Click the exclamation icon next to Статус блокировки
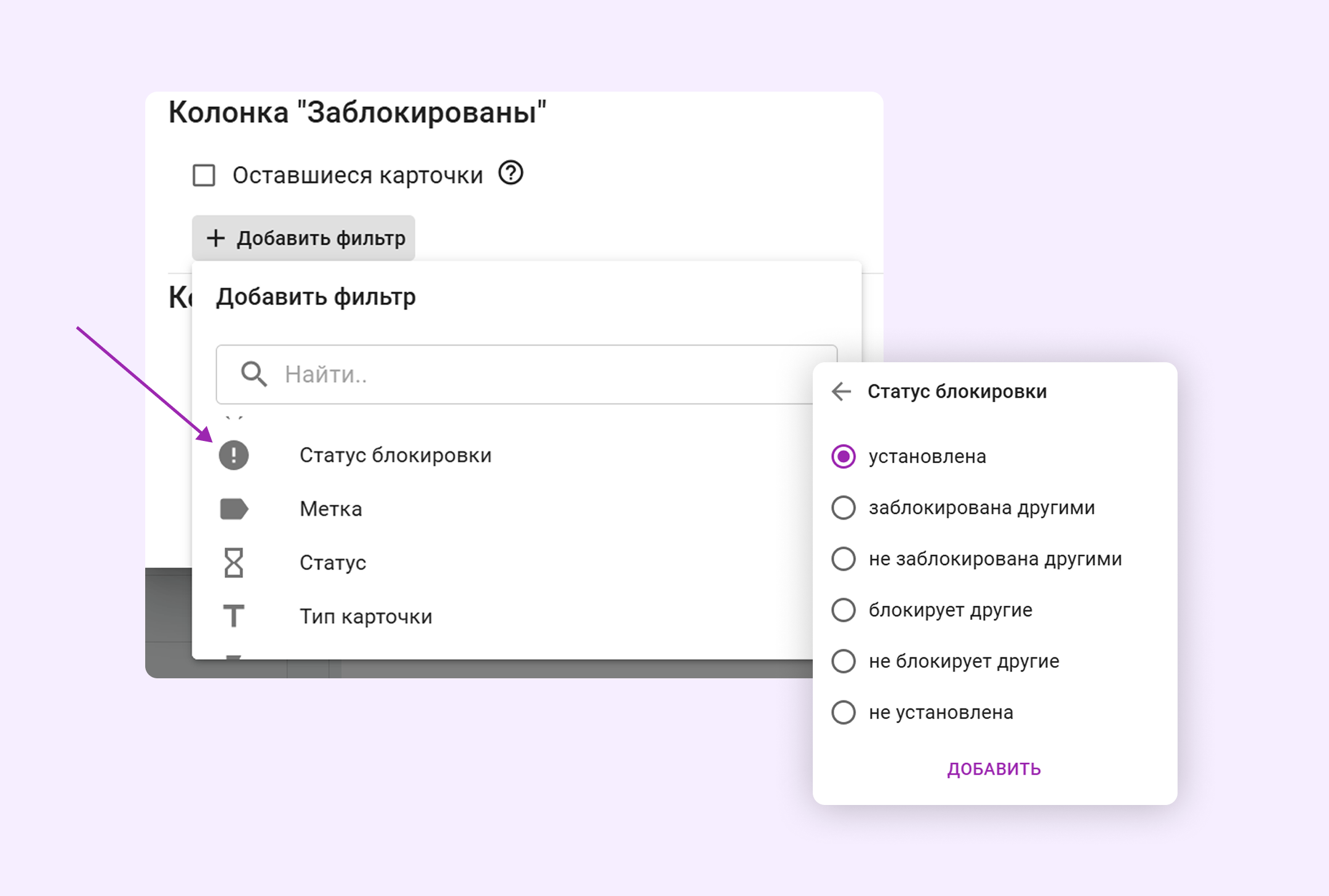The height and width of the screenshot is (896, 1329). coord(234,456)
